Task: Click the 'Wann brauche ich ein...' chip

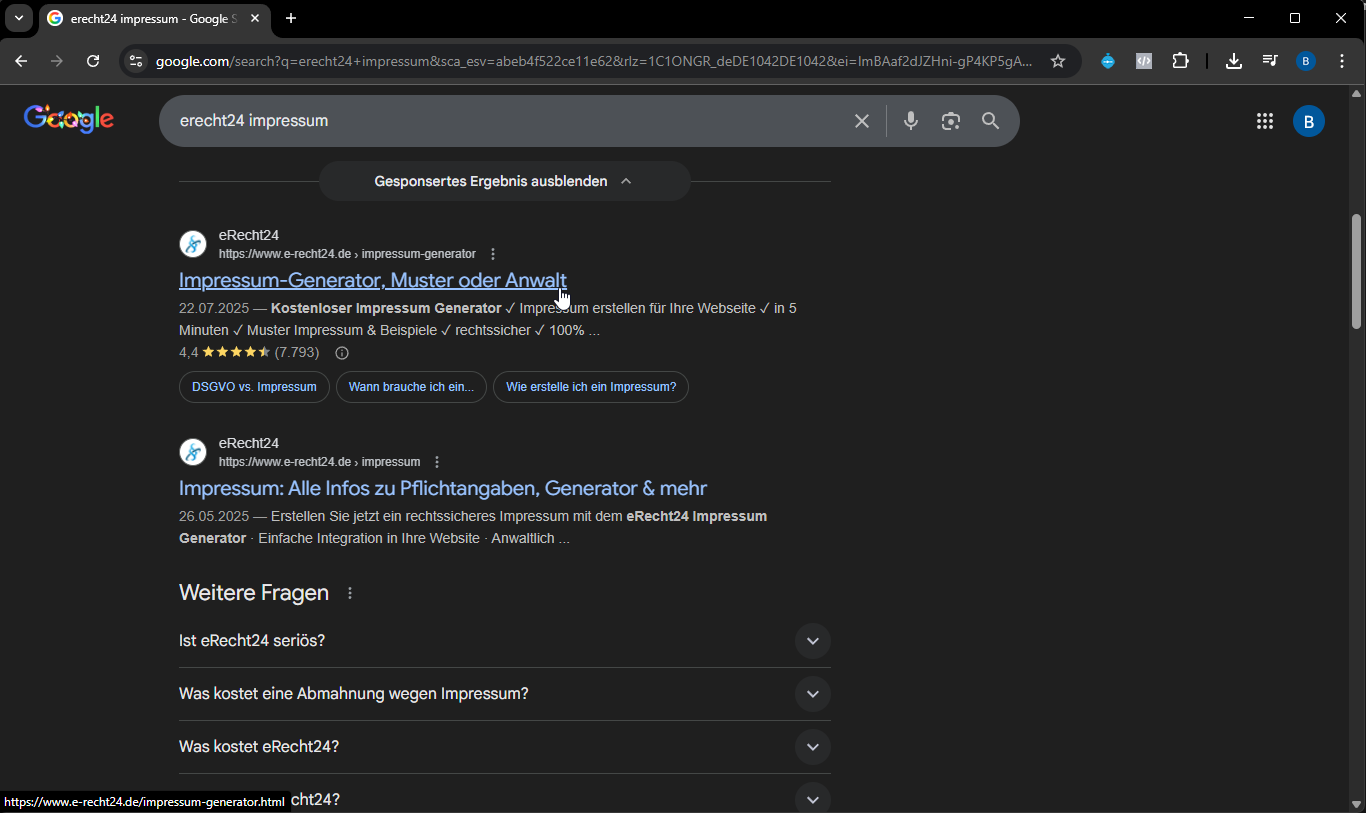Action: [x=411, y=387]
